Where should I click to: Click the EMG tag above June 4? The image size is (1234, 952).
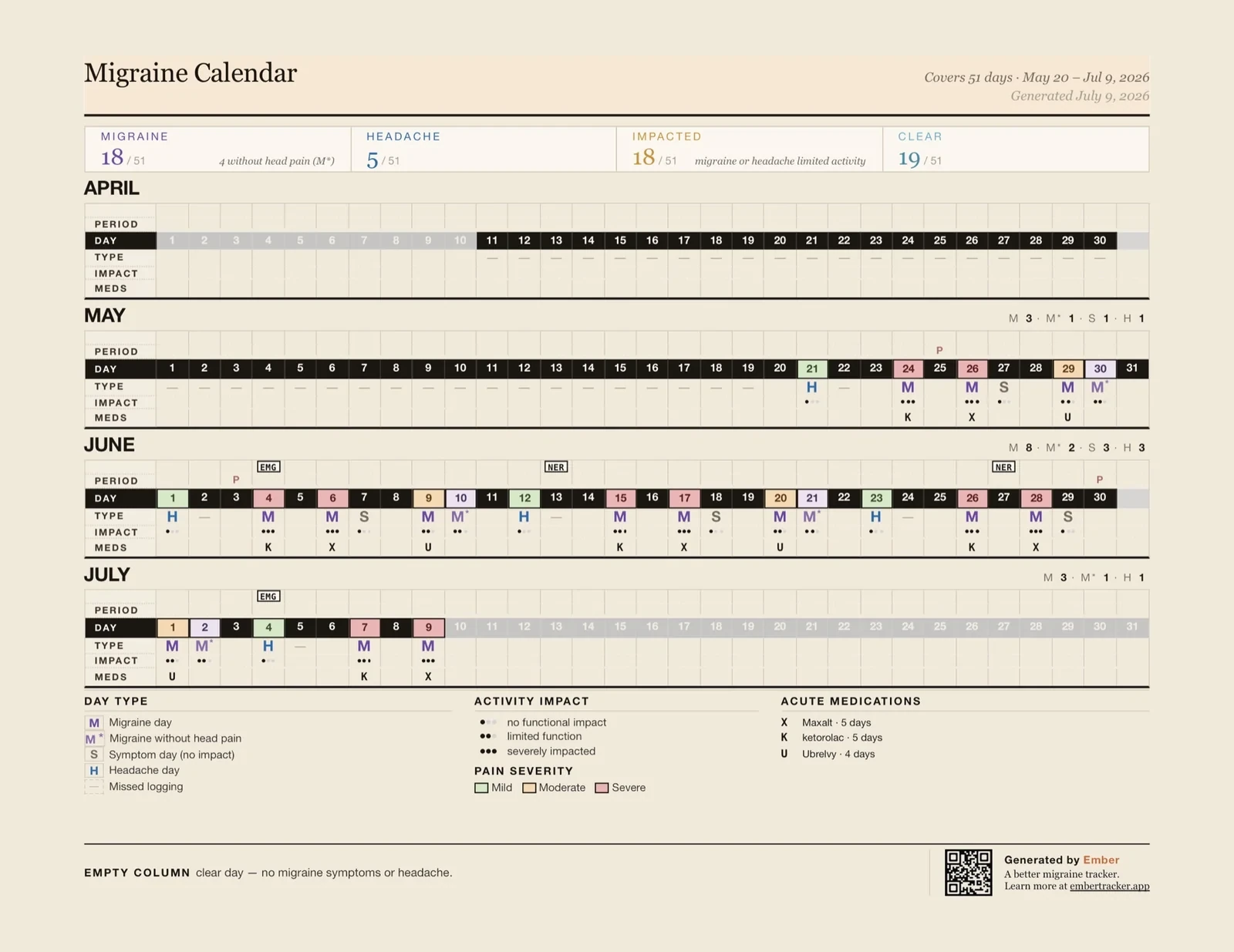click(x=268, y=467)
